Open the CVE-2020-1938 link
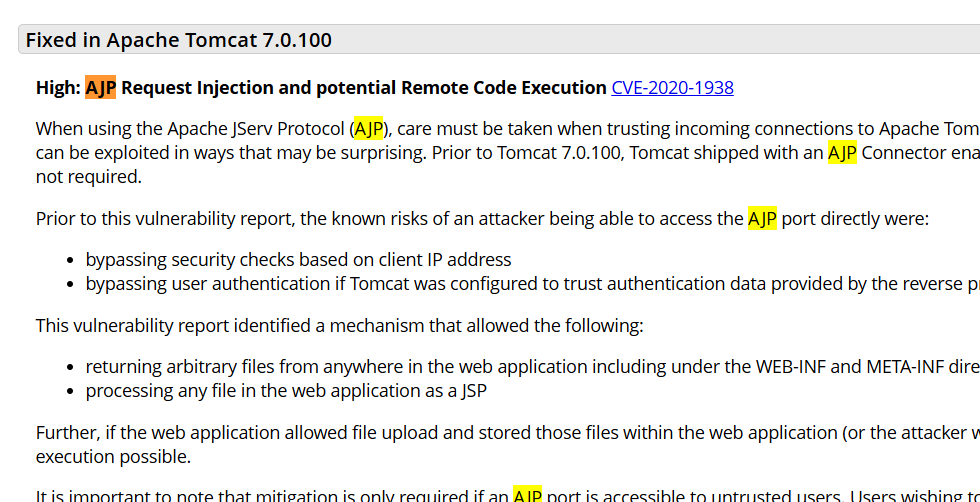 672,88
